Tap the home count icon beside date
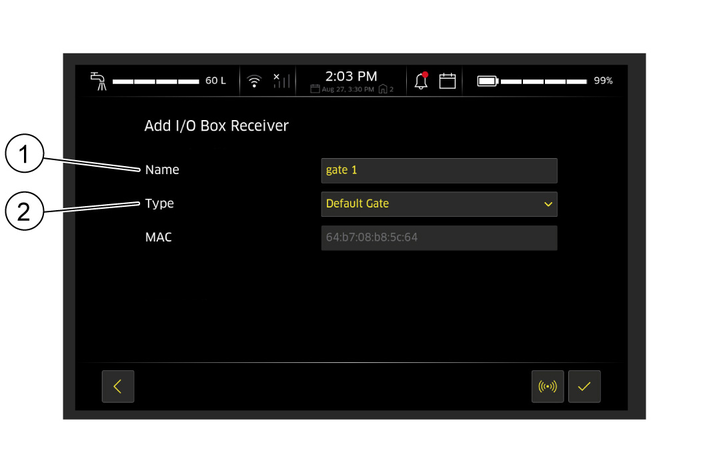Viewport: 709px width, 473px height. click(385, 90)
